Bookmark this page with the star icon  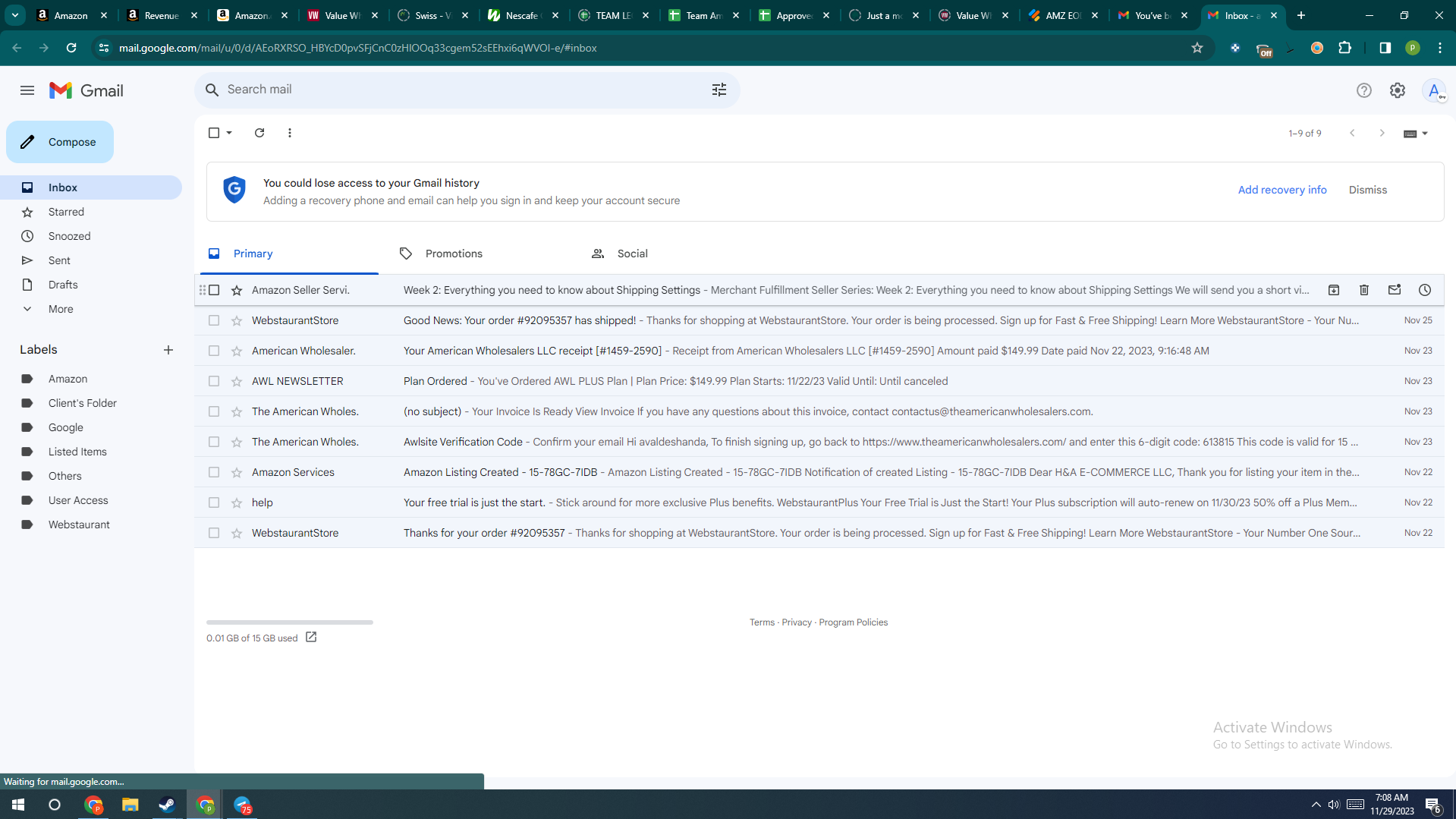(1197, 48)
